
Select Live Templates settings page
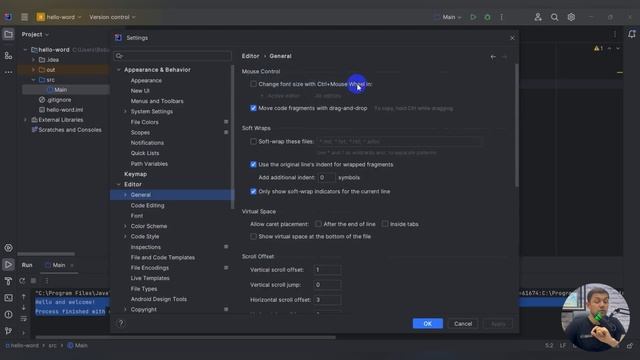[x=150, y=278]
